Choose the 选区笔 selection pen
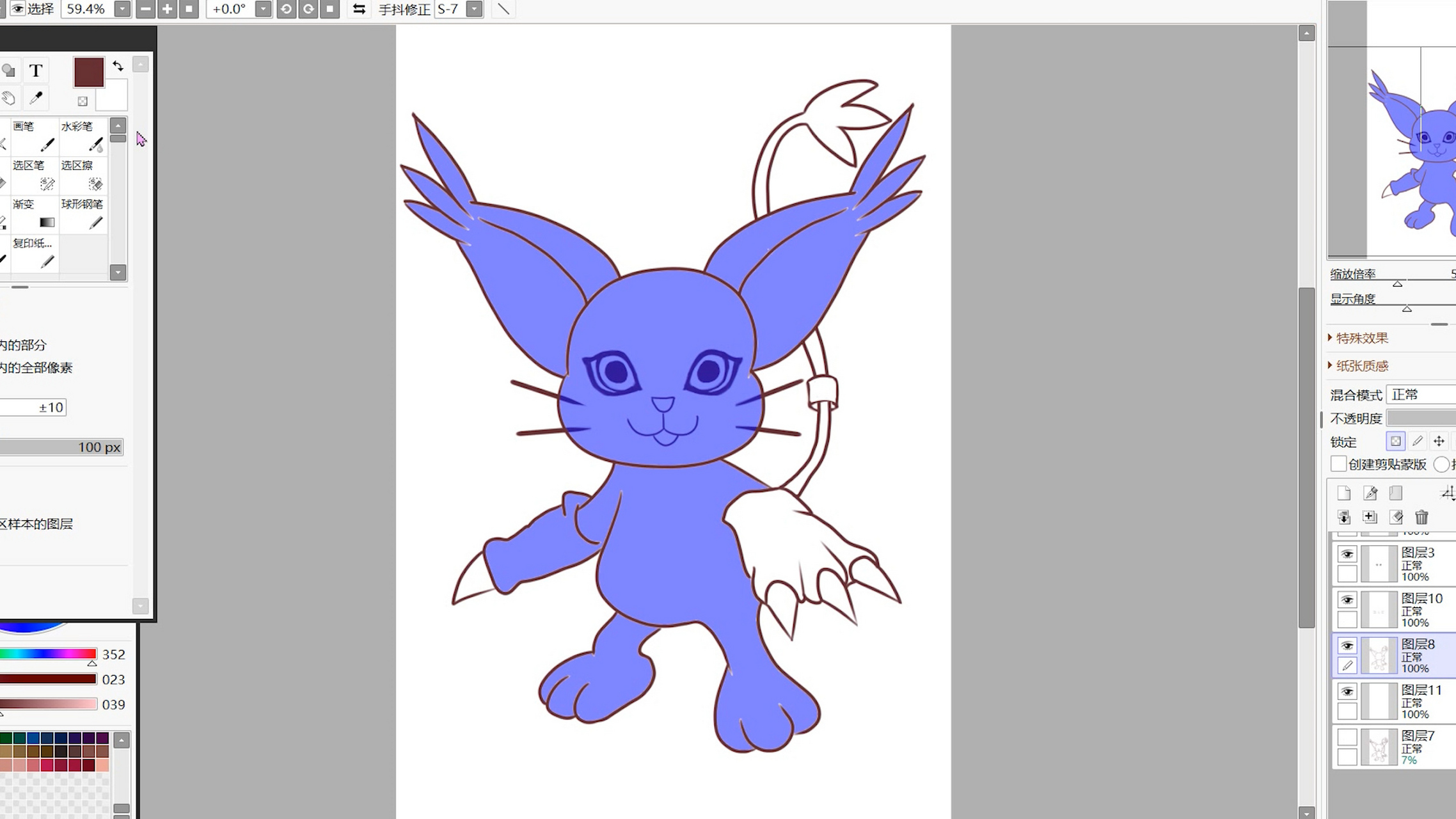The height and width of the screenshot is (819, 1456). [35, 175]
